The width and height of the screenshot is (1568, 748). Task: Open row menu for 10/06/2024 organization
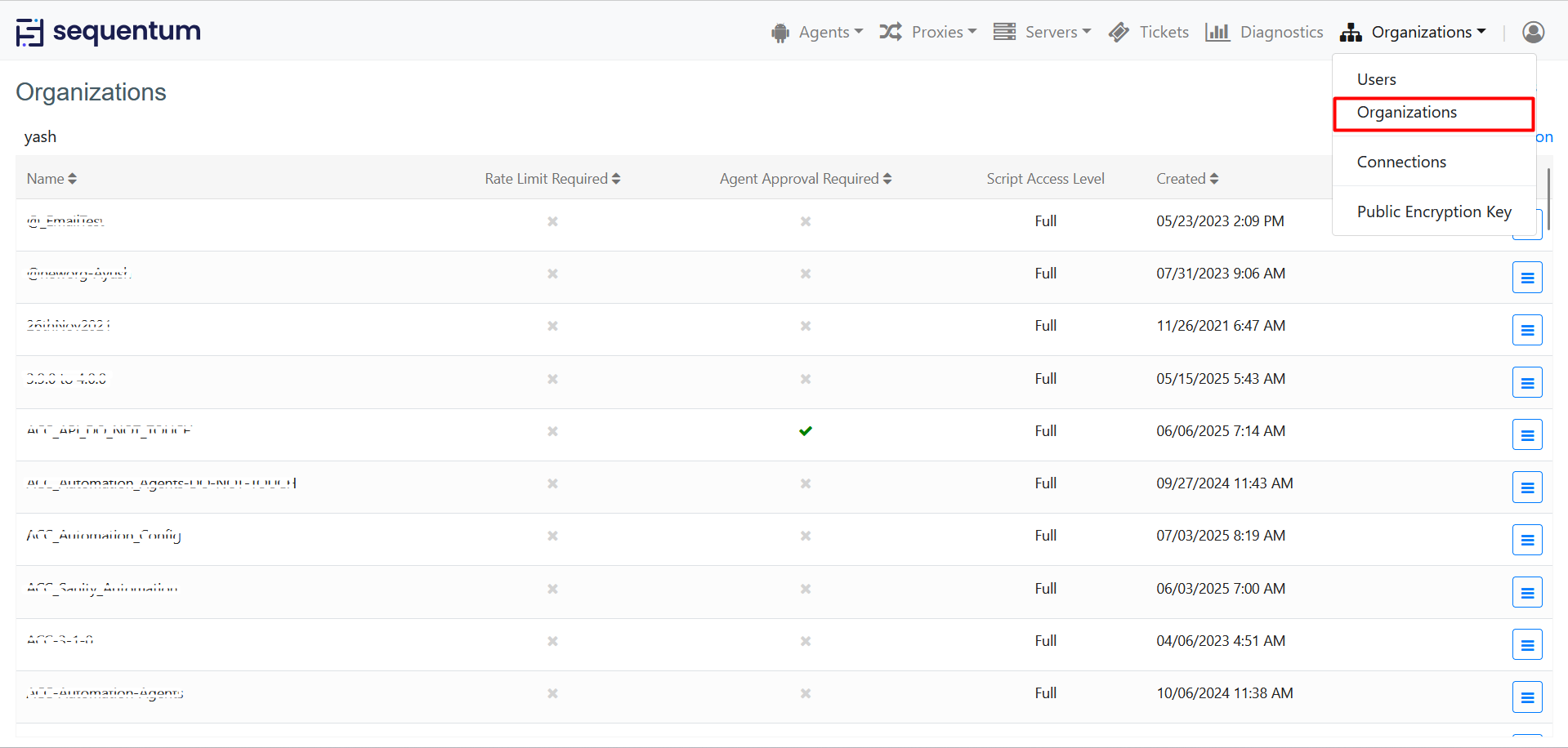point(1526,697)
